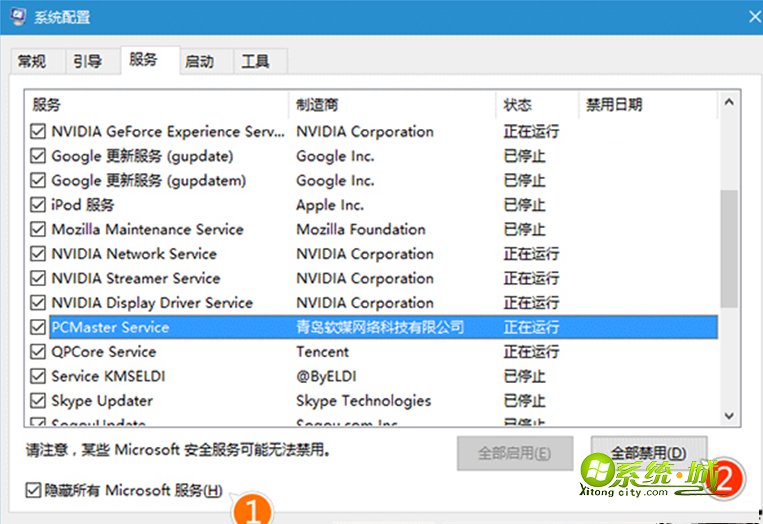This screenshot has width=763, height=524.
Task: Click Mozilla Foundation manufacturer cell
Action: [x=361, y=229]
